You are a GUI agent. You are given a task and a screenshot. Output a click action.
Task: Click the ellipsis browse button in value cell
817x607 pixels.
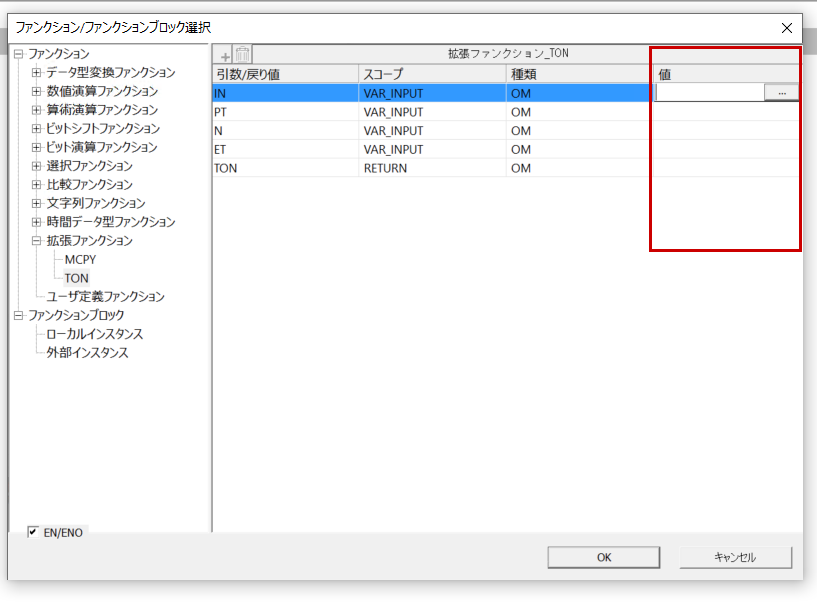(781, 92)
